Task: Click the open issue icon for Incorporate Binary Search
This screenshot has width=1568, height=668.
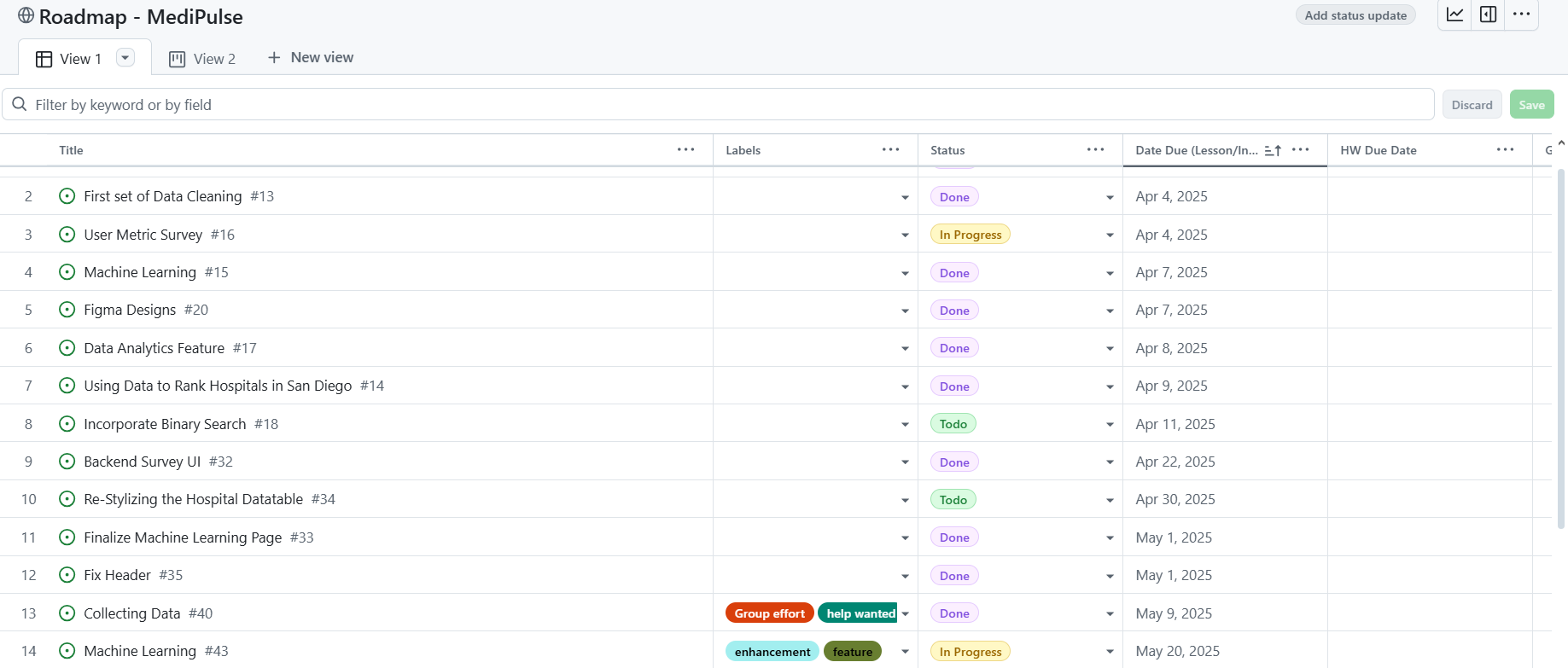Action: [67, 424]
